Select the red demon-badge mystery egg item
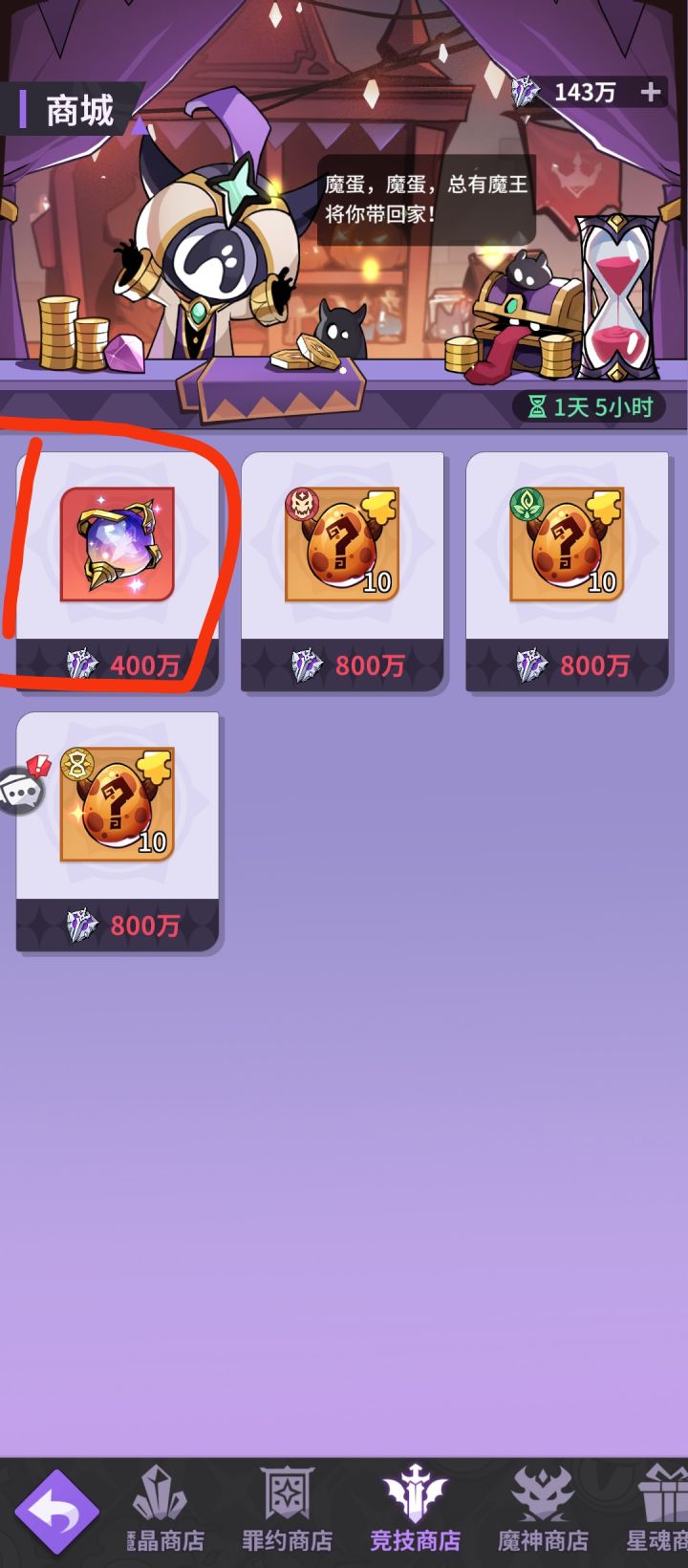Screen dimensions: 688x1568 342,544
